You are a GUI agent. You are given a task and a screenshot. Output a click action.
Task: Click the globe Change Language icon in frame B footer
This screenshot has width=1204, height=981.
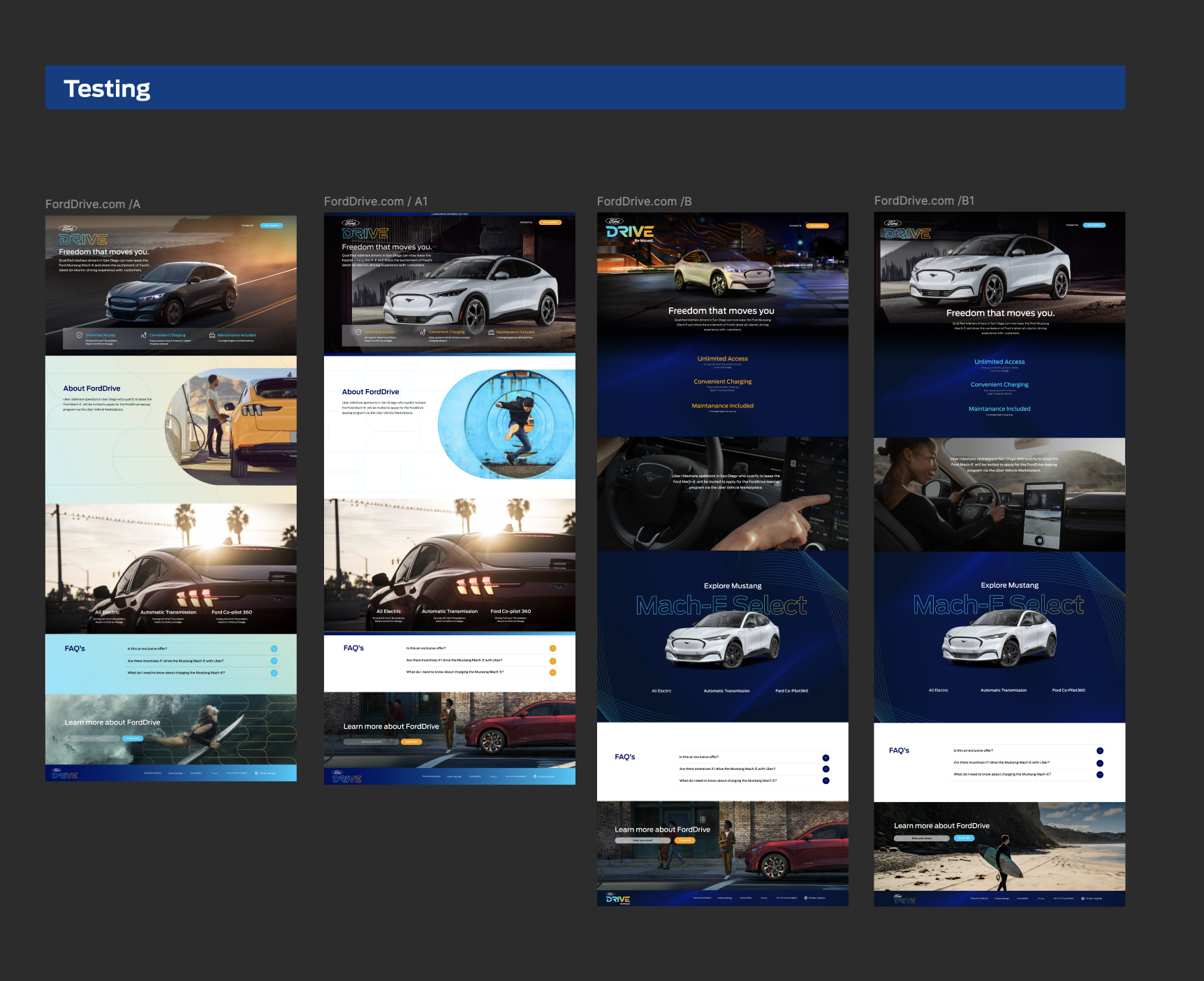click(x=806, y=898)
